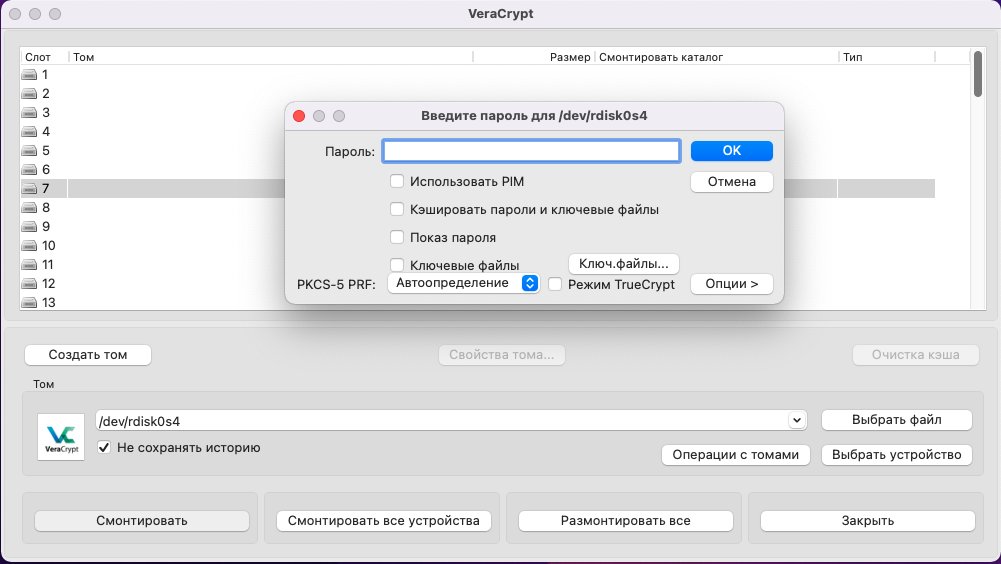The image size is (1001, 564).
Task: Click Размонтировать все button
Action: click(x=626, y=521)
